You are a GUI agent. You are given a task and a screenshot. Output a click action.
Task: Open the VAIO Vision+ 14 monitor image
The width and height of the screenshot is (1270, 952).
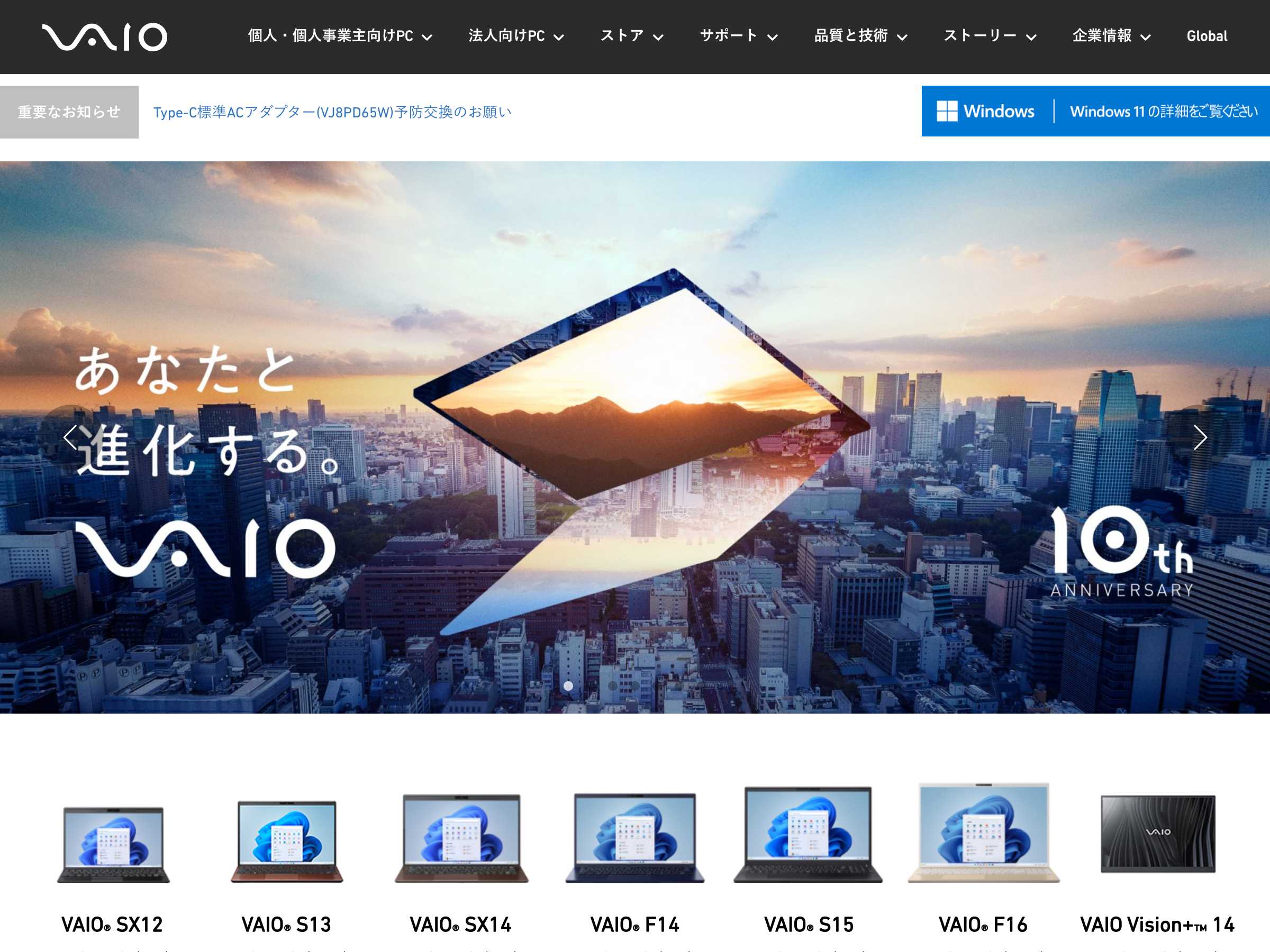click(x=1158, y=834)
